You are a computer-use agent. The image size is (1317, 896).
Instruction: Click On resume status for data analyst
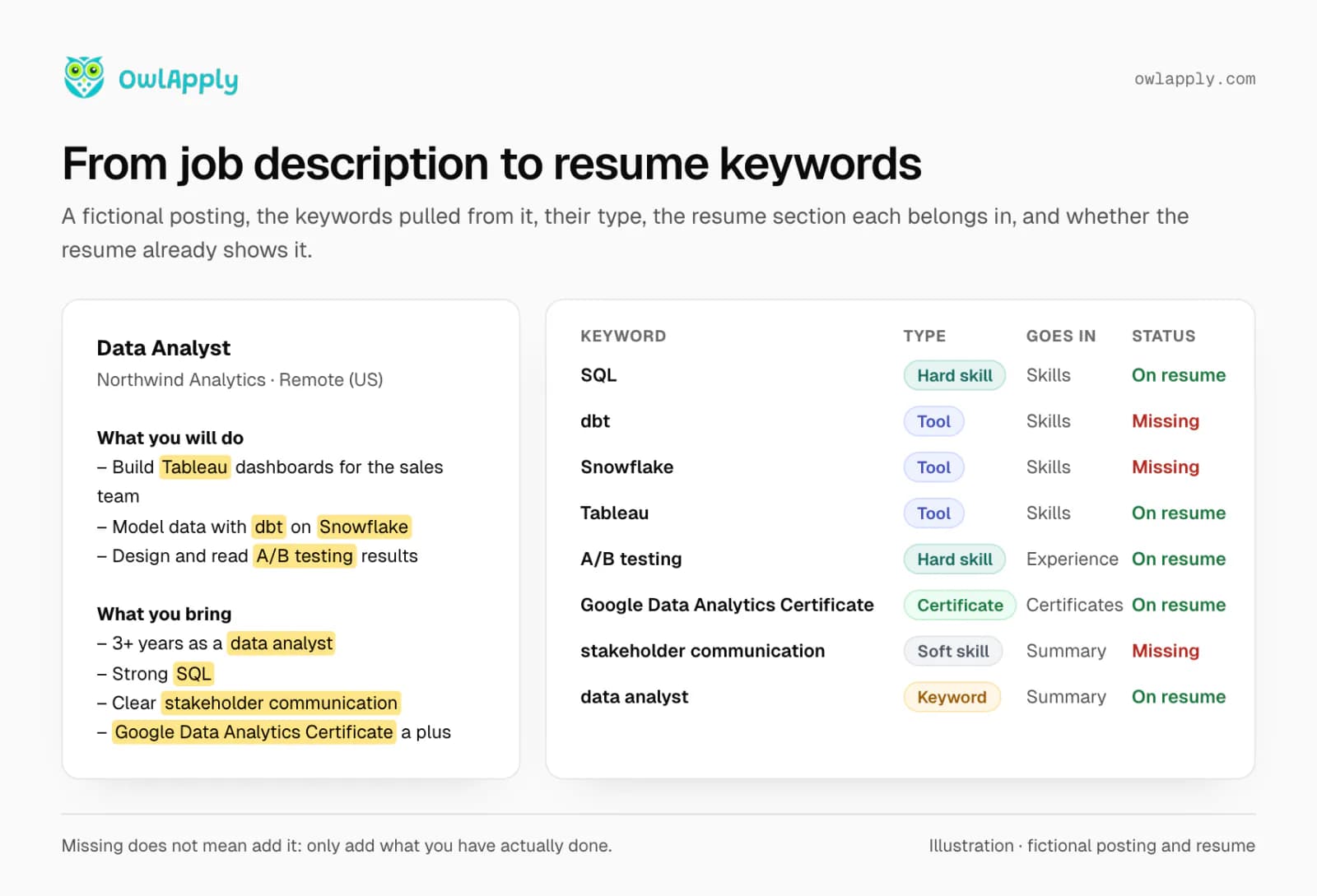(x=1179, y=698)
